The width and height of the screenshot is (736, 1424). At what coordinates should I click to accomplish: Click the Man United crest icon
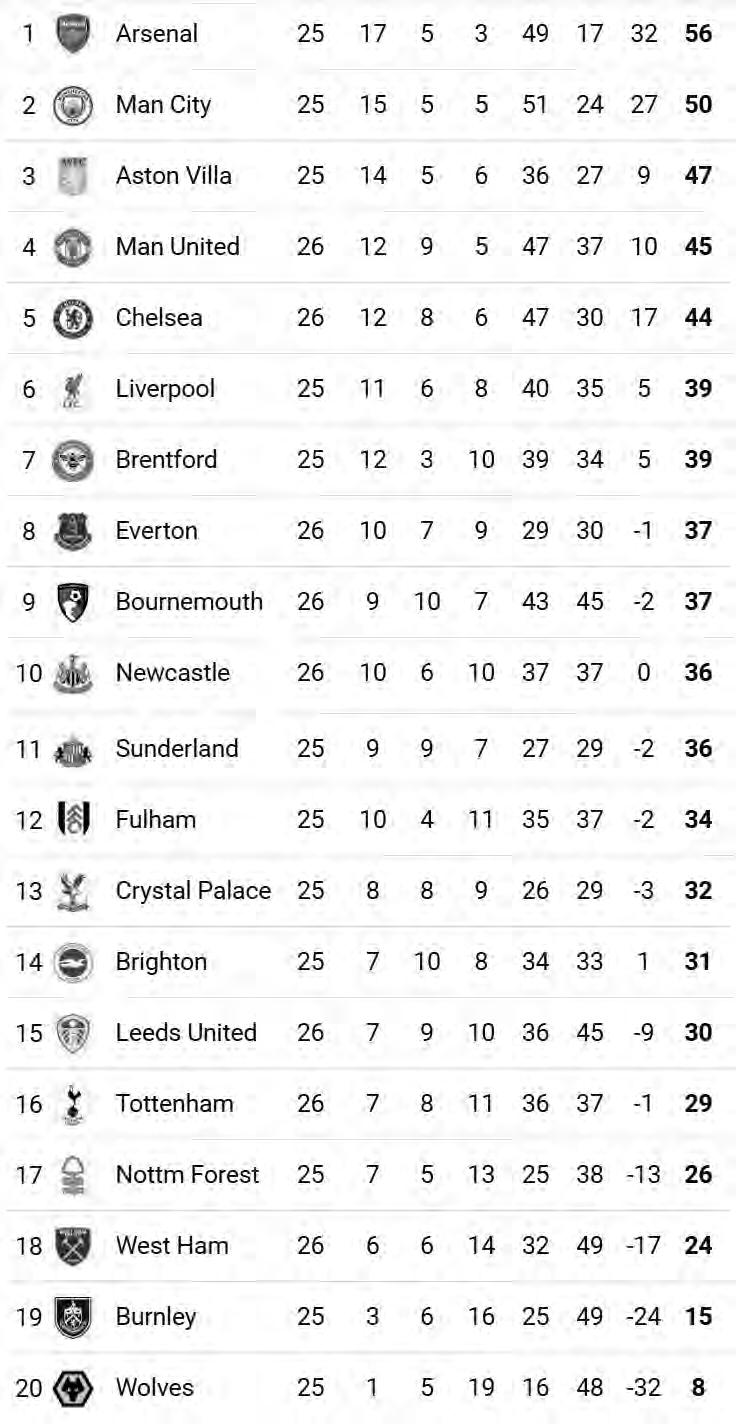73,247
